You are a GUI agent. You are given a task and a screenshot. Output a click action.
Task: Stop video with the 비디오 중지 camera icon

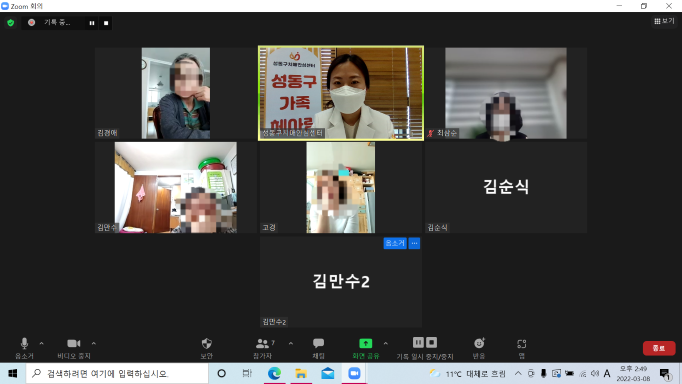[74, 347]
